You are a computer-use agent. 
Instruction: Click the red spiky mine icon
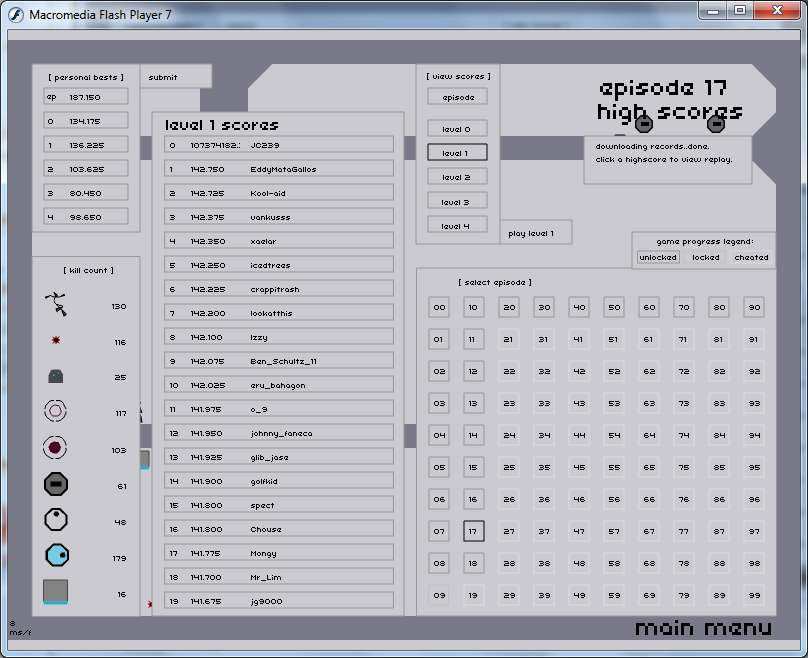(56, 341)
